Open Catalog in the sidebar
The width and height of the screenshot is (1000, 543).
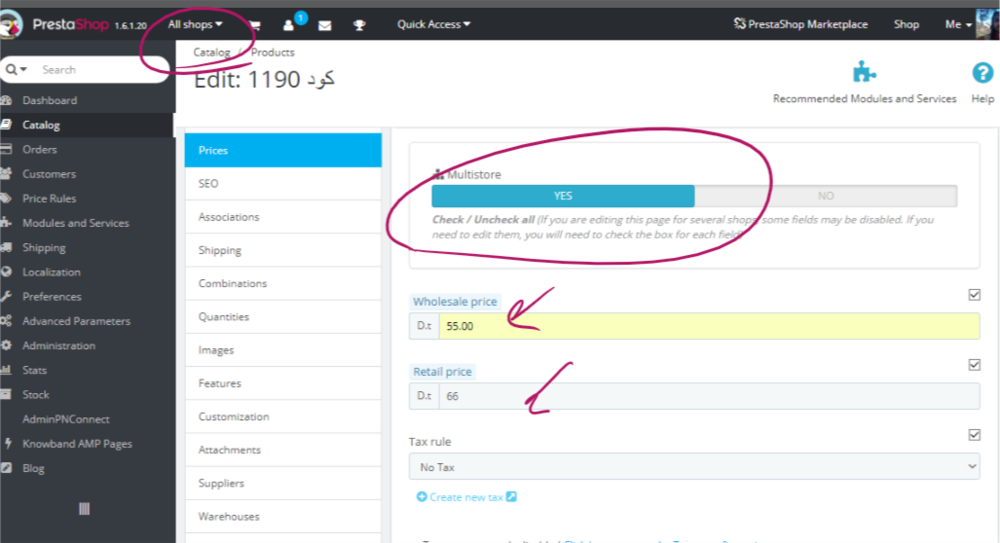[87, 125]
